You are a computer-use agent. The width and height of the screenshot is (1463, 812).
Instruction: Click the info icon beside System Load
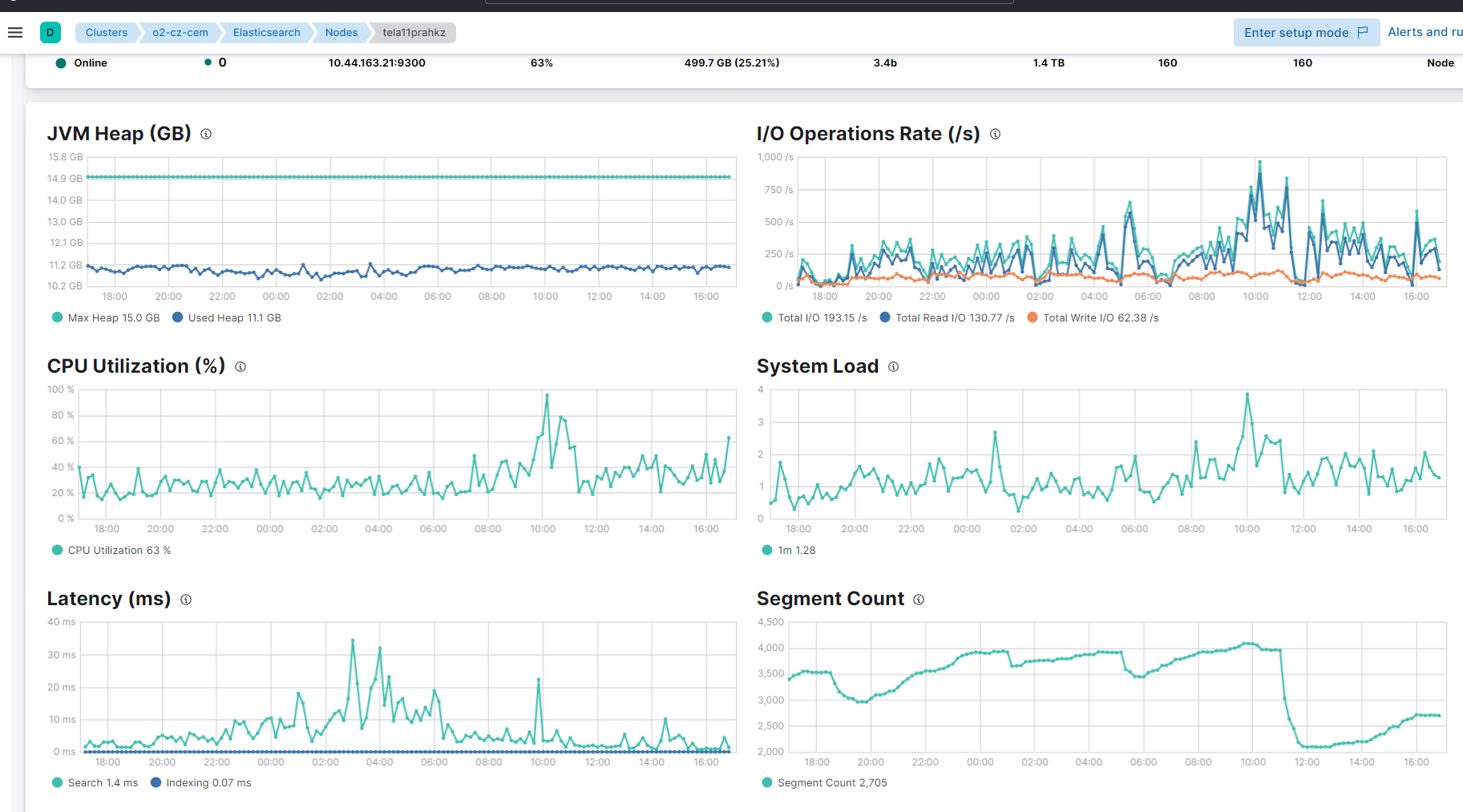(893, 366)
